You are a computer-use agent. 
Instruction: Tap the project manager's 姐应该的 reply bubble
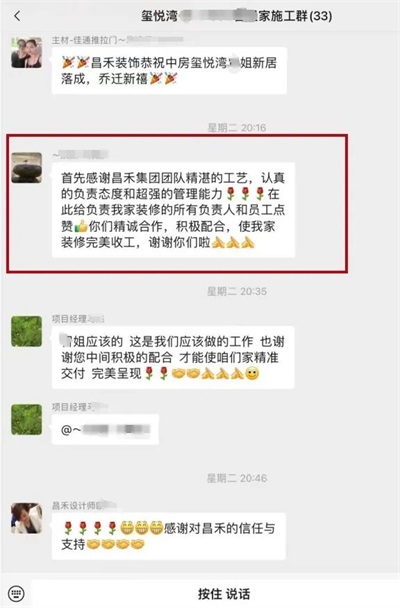pyautogui.click(x=173, y=358)
